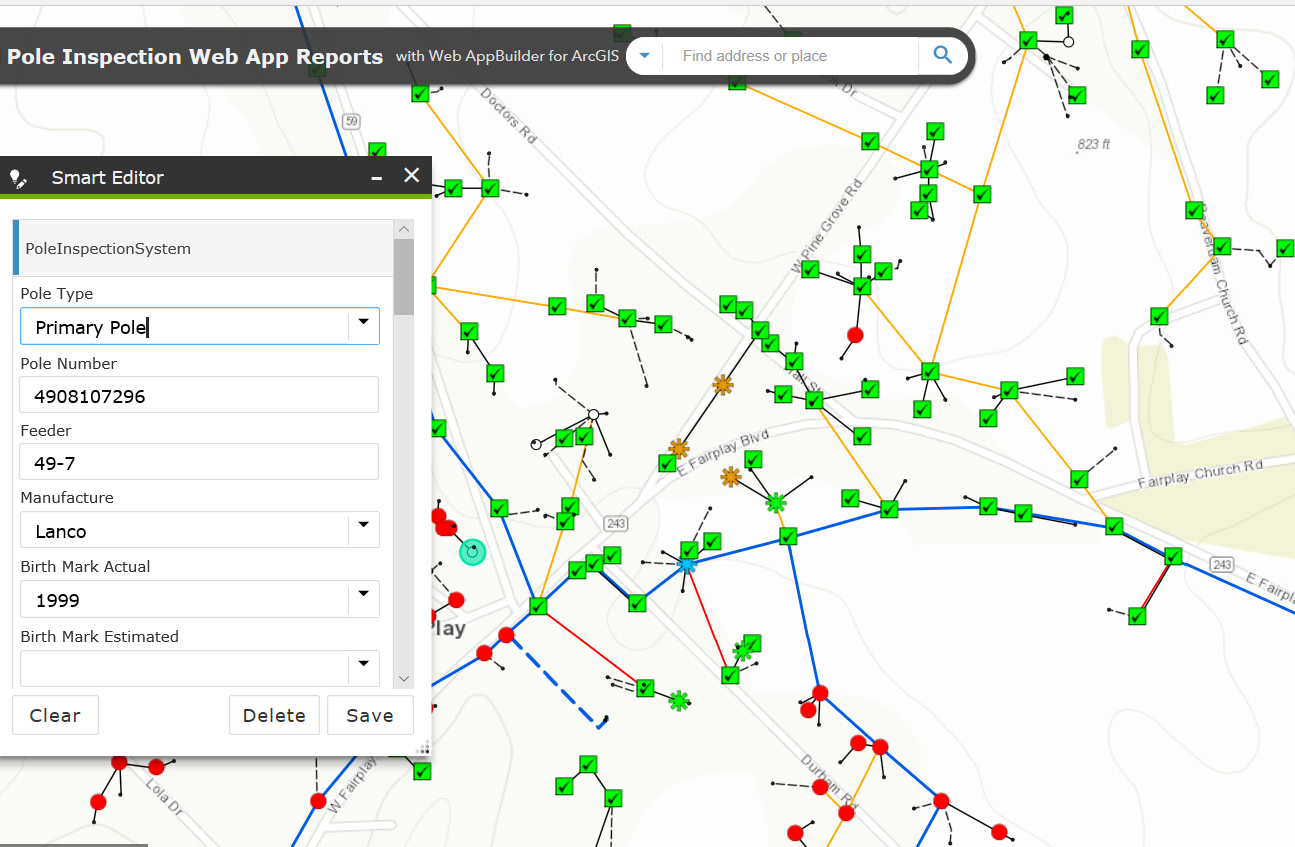The width and height of the screenshot is (1295, 847).
Task: Minimize the Smart Editor panel
Action: coord(377,177)
